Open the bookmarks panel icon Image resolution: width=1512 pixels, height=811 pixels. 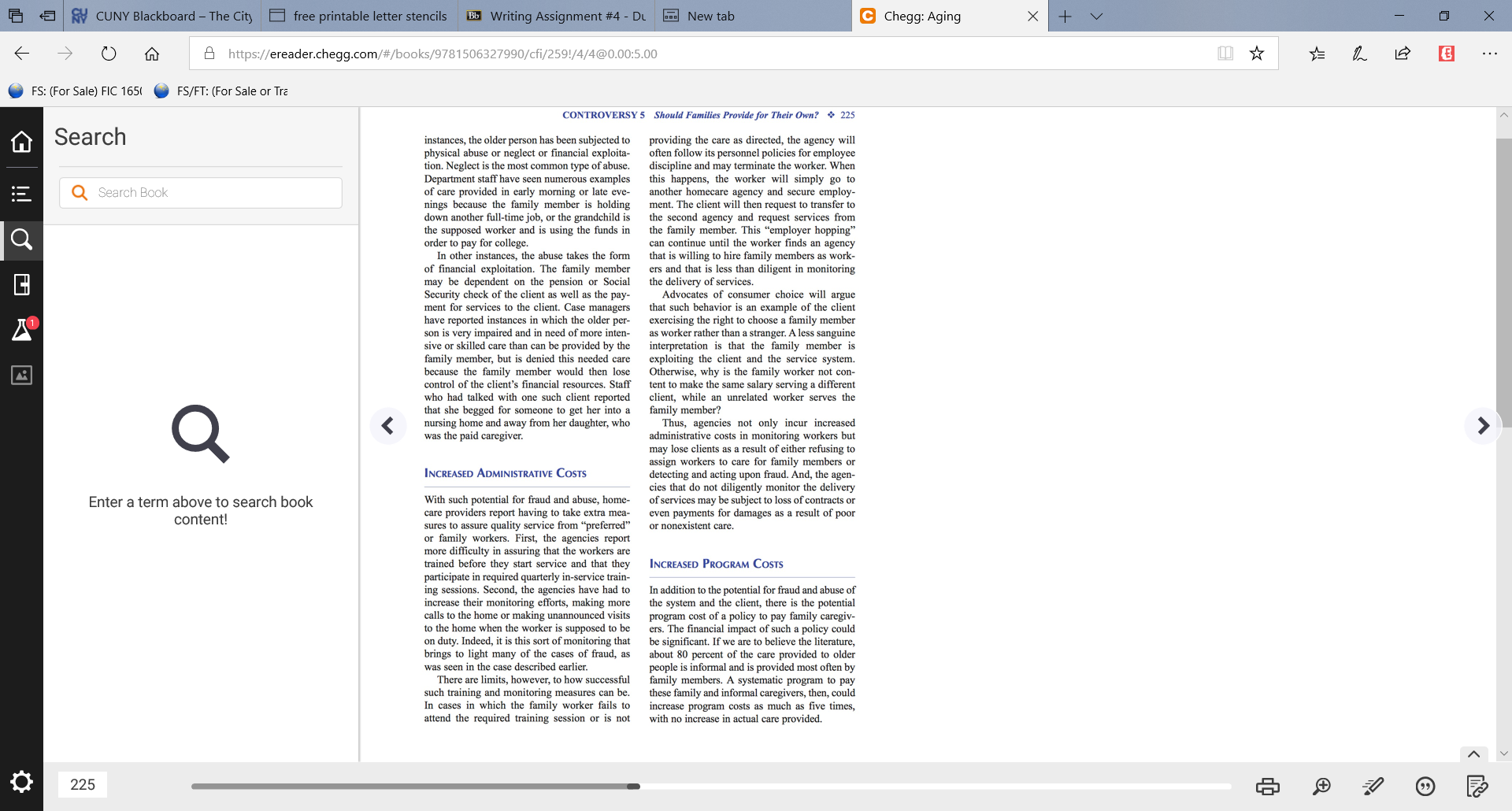[21, 284]
